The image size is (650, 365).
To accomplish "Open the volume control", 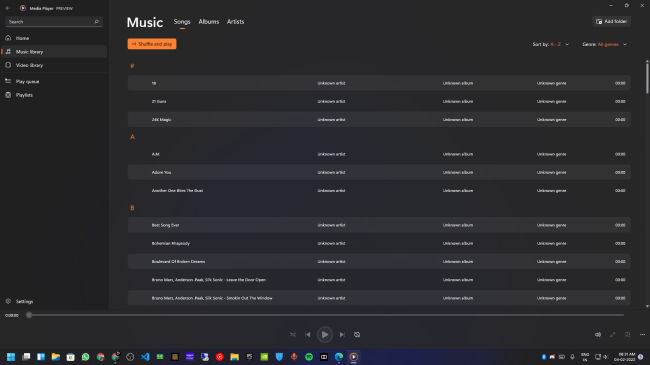I will coord(598,335).
